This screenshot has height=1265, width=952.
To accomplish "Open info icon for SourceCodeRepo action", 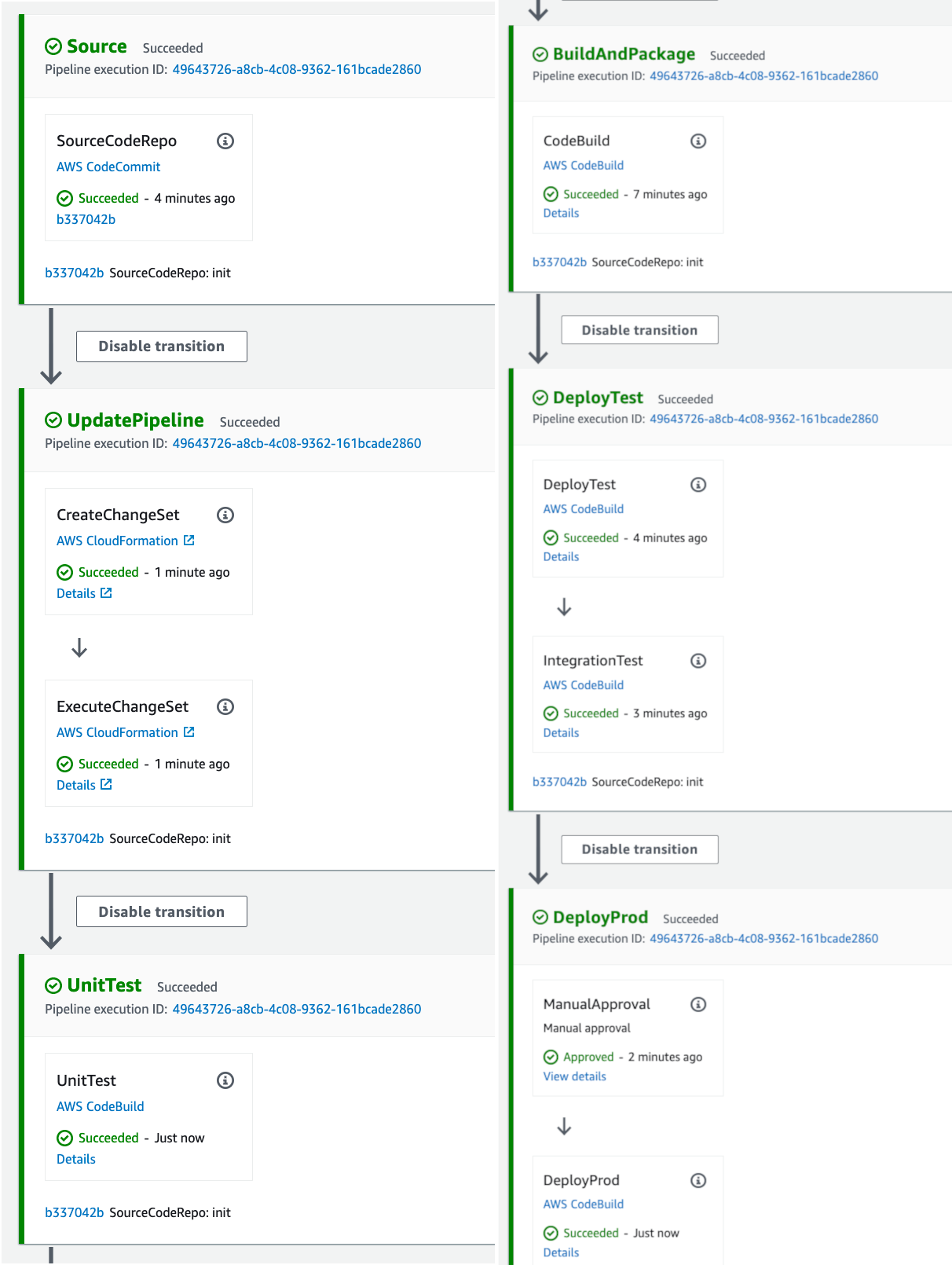I will tap(225, 141).
